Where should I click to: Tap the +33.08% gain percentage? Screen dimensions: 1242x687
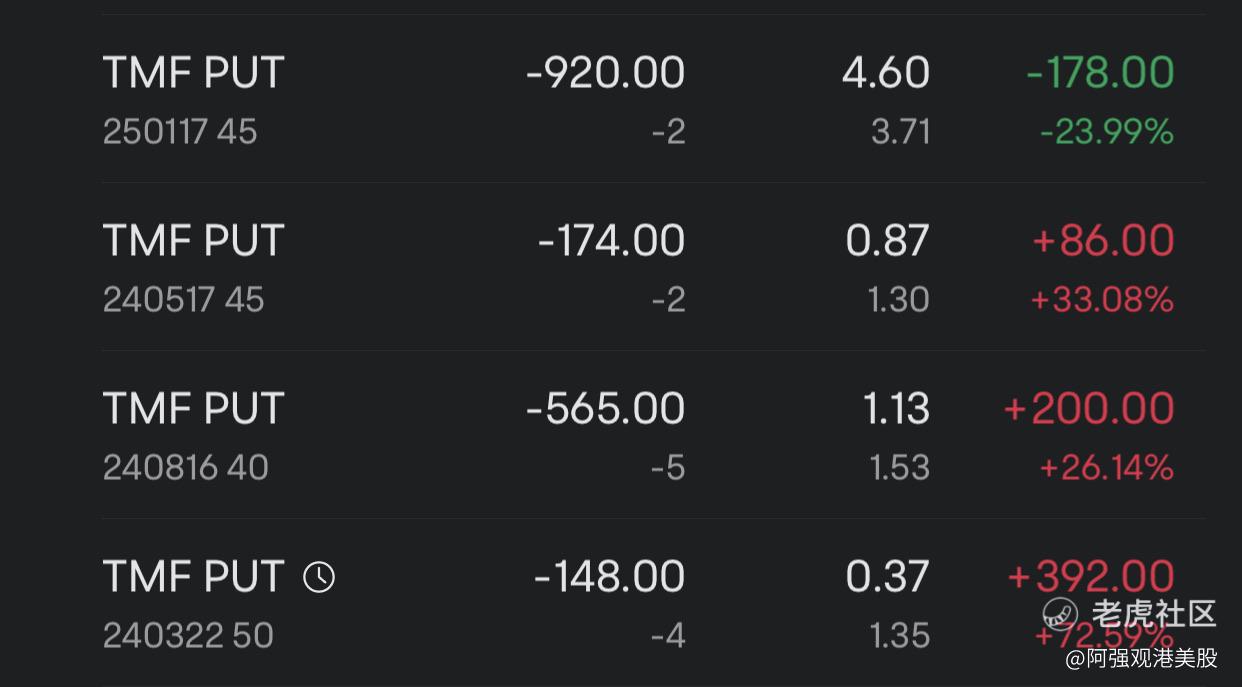coord(1102,300)
